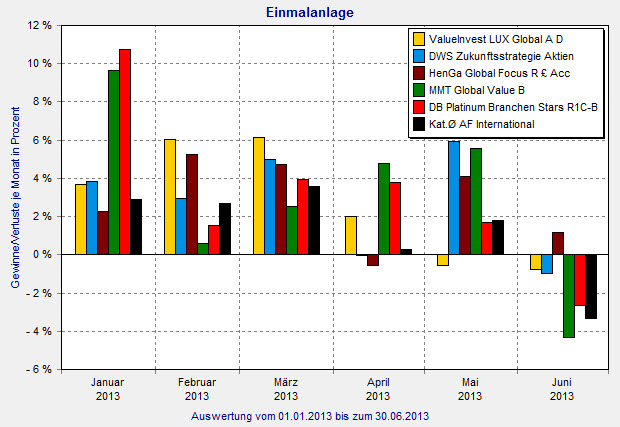Screen dimensions: 620x427
Task: Click the y-axis title 'Gewinne/Verluste je Monat'
Action: pyautogui.click(x=17, y=198)
